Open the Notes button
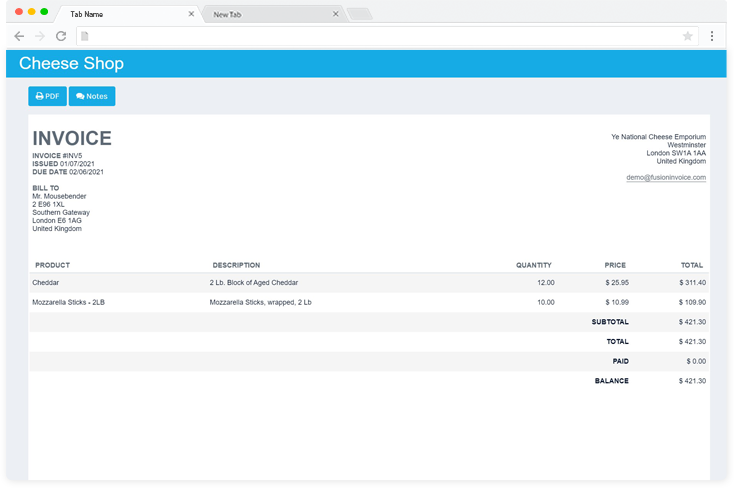The width and height of the screenshot is (734, 488). pyautogui.click(x=92, y=96)
